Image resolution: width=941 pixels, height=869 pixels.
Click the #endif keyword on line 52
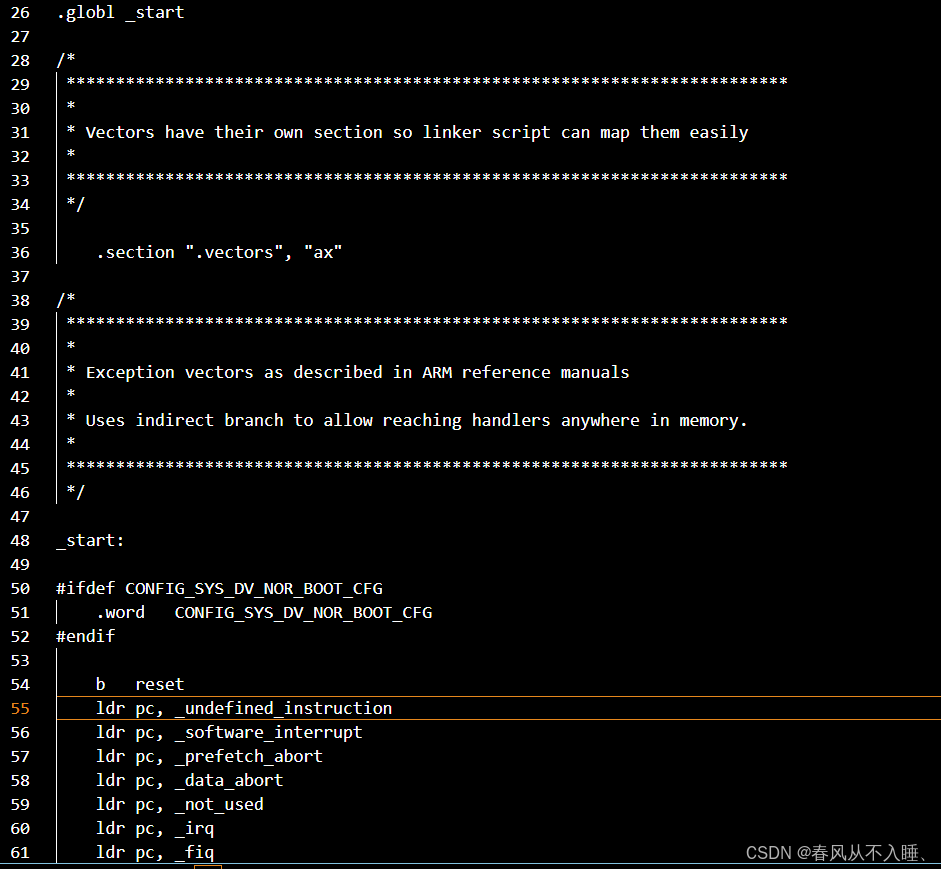point(85,636)
